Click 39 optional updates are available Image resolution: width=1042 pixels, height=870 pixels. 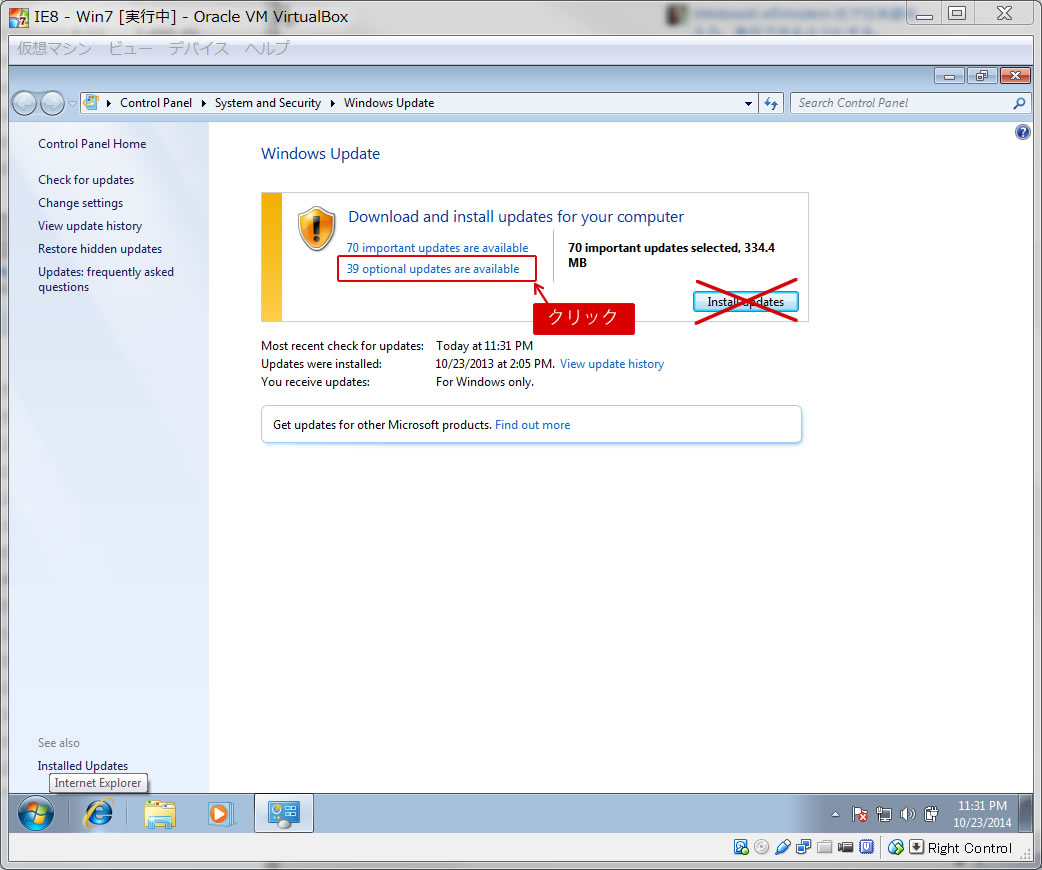[433, 269]
